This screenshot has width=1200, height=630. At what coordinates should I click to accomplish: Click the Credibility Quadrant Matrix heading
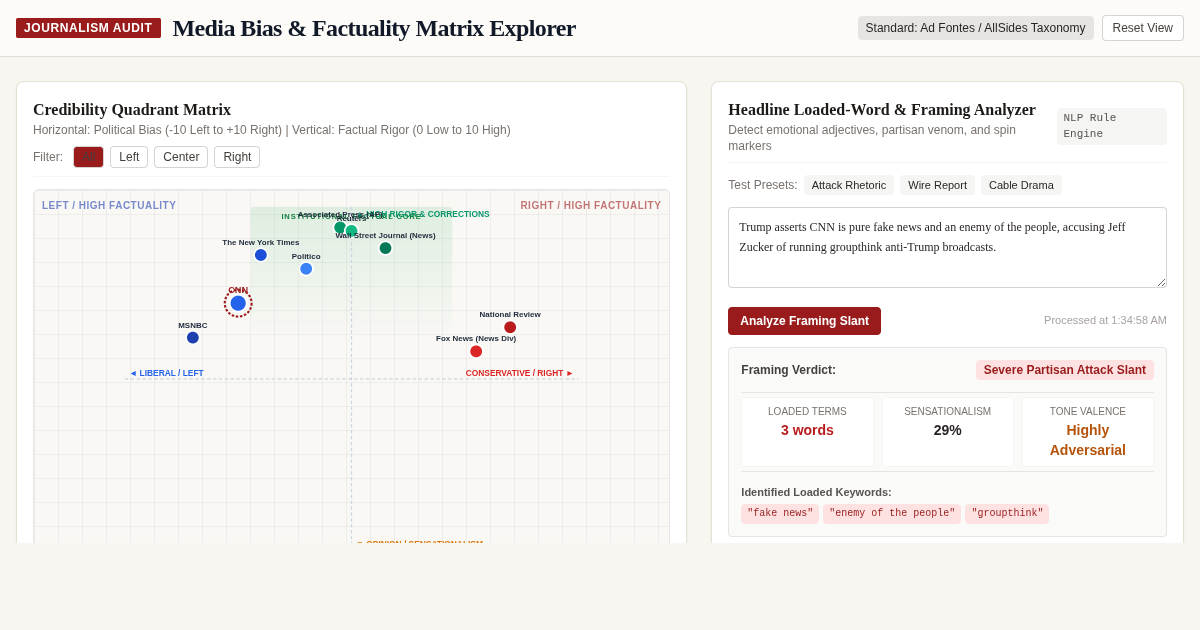tap(132, 110)
